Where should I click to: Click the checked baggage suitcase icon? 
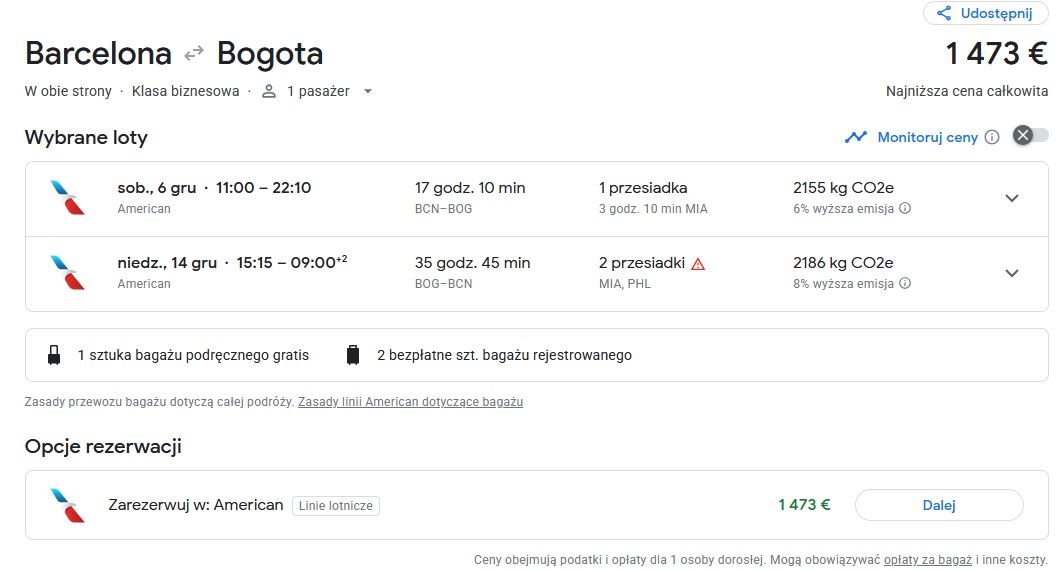[353, 355]
